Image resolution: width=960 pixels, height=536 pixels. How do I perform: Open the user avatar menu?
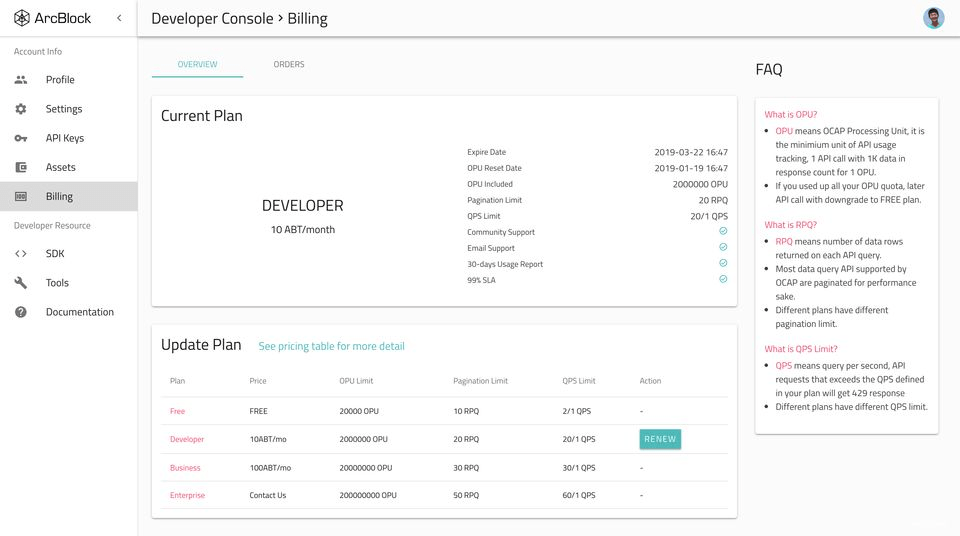coord(933,18)
